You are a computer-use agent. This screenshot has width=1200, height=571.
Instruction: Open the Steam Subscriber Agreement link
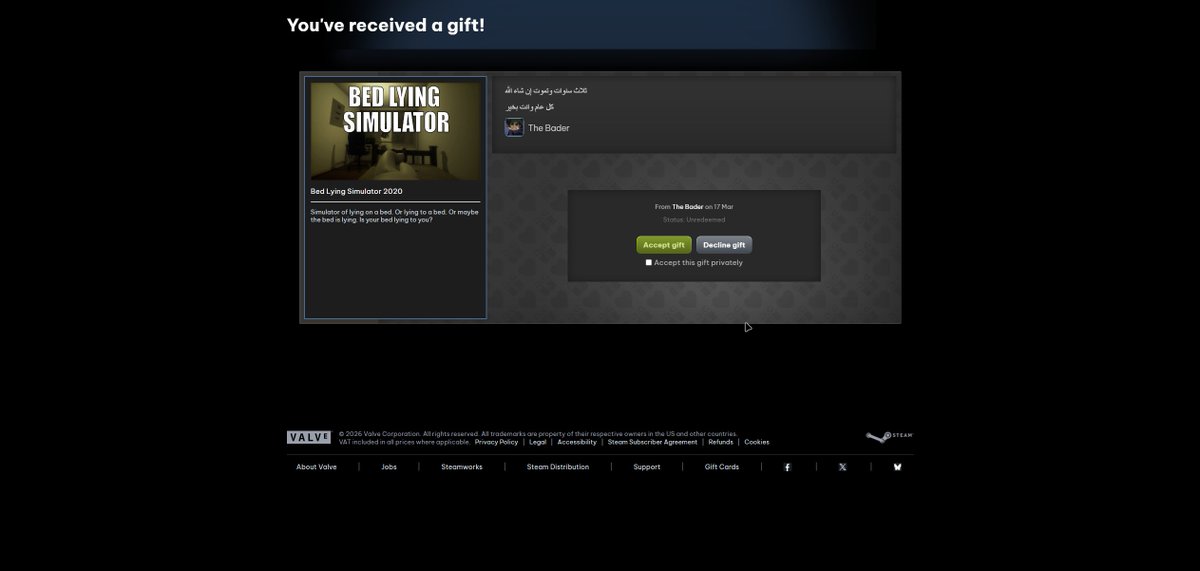pyautogui.click(x=652, y=442)
